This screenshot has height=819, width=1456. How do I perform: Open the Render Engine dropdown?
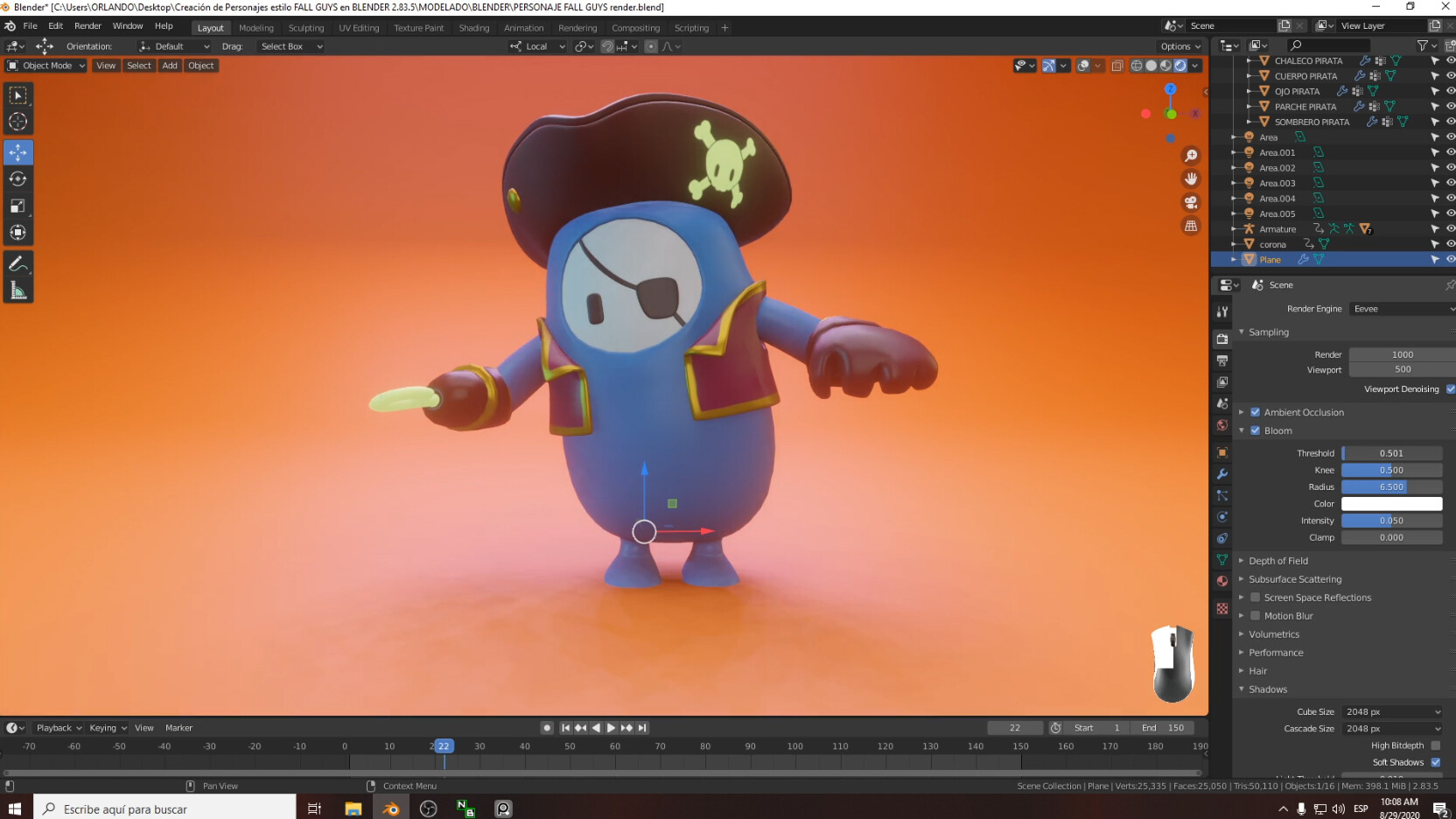point(1400,308)
